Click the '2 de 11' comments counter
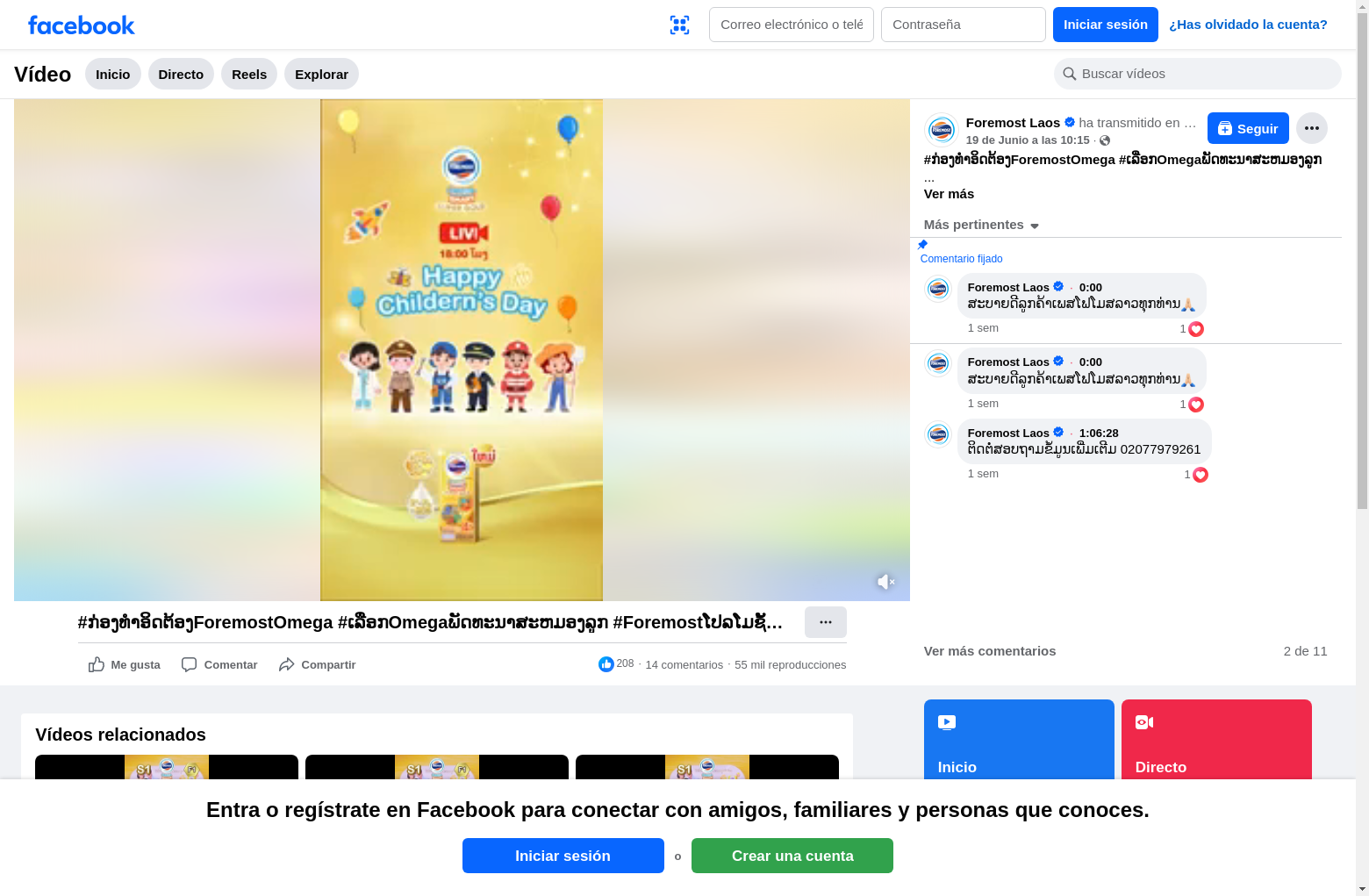The image size is (1369, 896). pyautogui.click(x=1306, y=651)
